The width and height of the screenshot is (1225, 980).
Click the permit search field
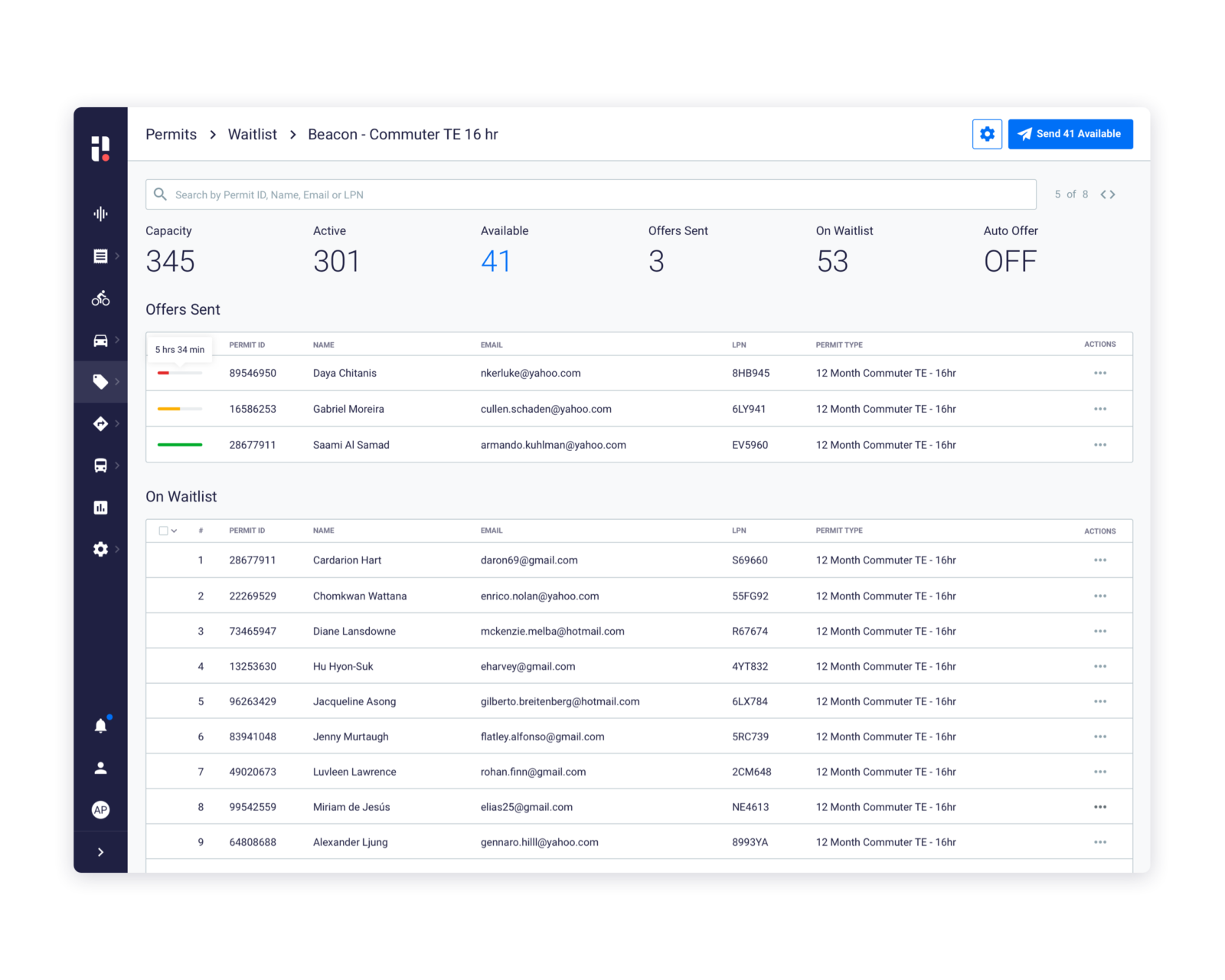coord(590,194)
